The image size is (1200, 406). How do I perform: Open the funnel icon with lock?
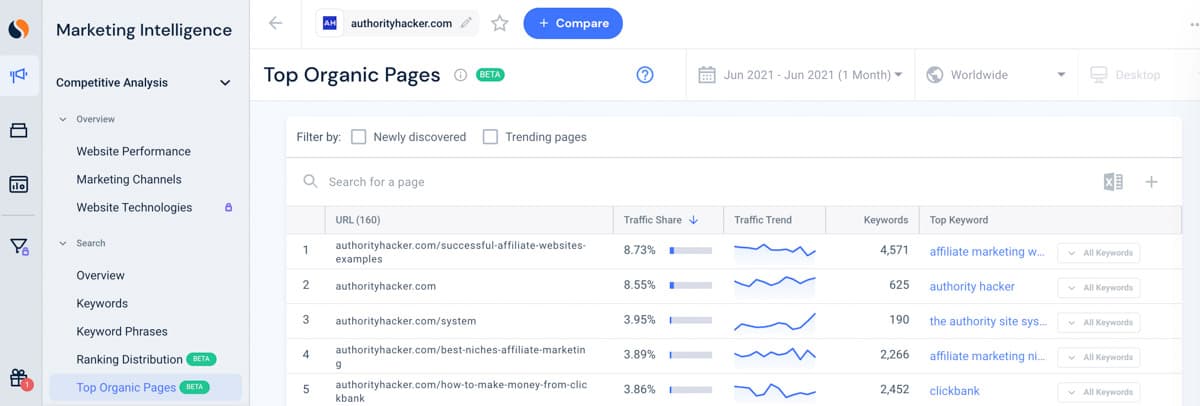tap(19, 246)
